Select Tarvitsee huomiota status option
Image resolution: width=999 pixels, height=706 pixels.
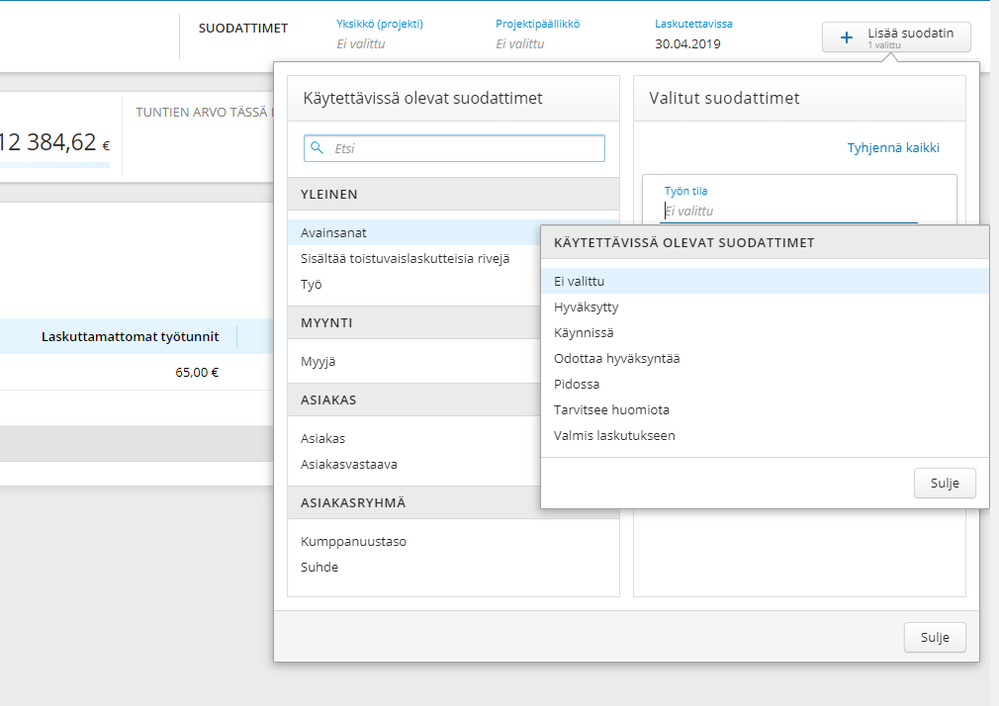(x=765, y=410)
